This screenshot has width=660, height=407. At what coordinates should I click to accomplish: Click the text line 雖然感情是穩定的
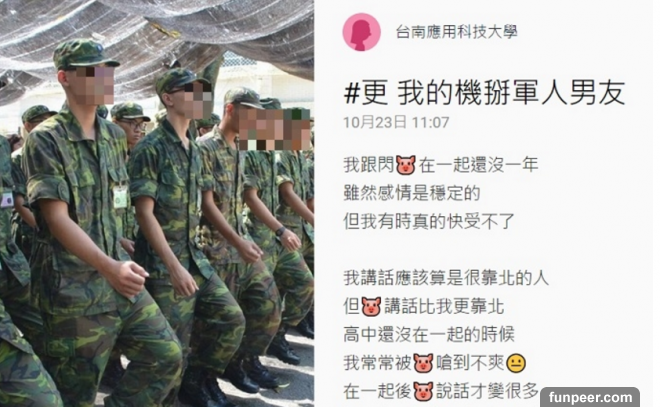412,193
